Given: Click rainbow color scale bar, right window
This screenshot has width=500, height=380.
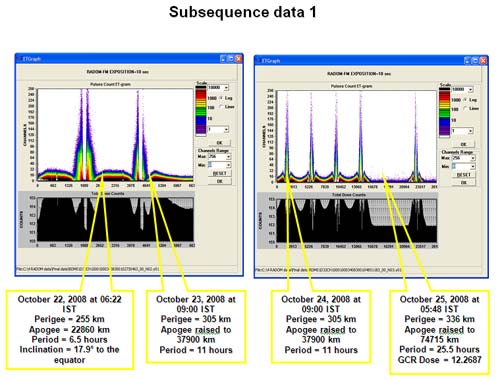Looking at the screenshot, I should pos(445,113).
